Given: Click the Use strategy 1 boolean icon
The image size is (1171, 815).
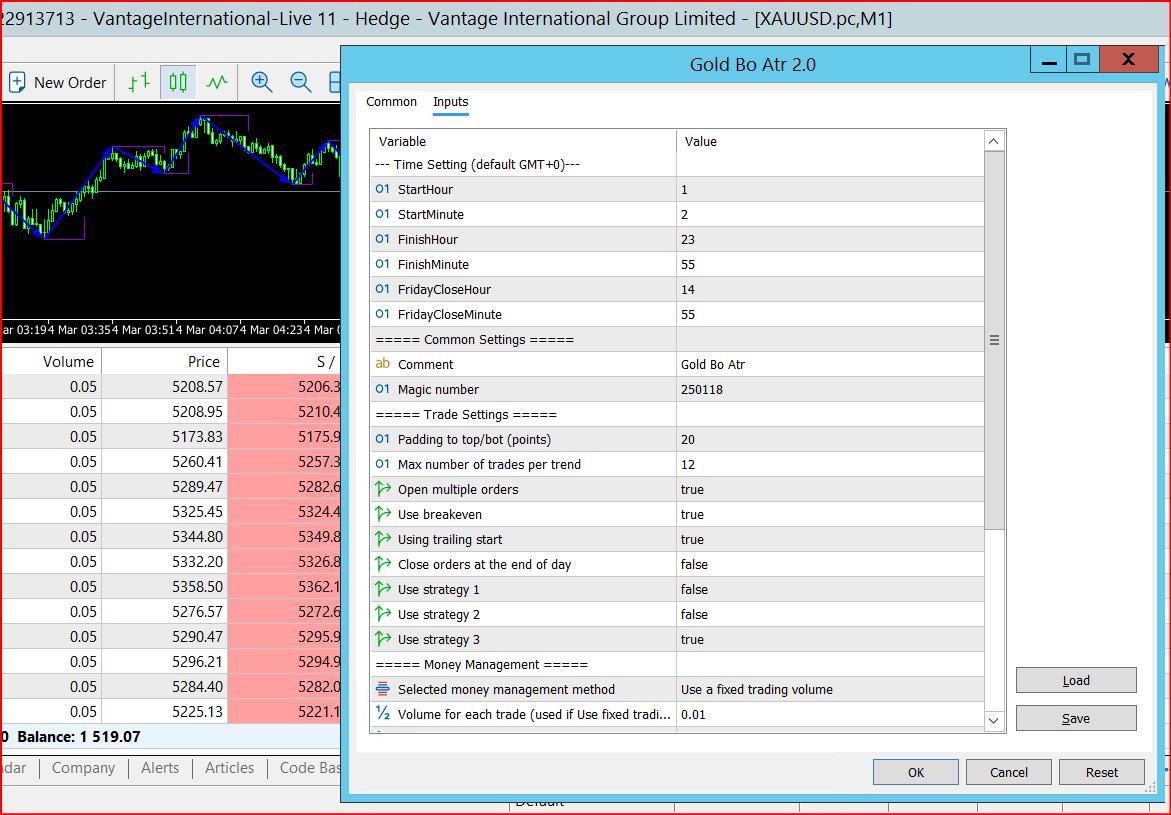Looking at the screenshot, I should 383,589.
